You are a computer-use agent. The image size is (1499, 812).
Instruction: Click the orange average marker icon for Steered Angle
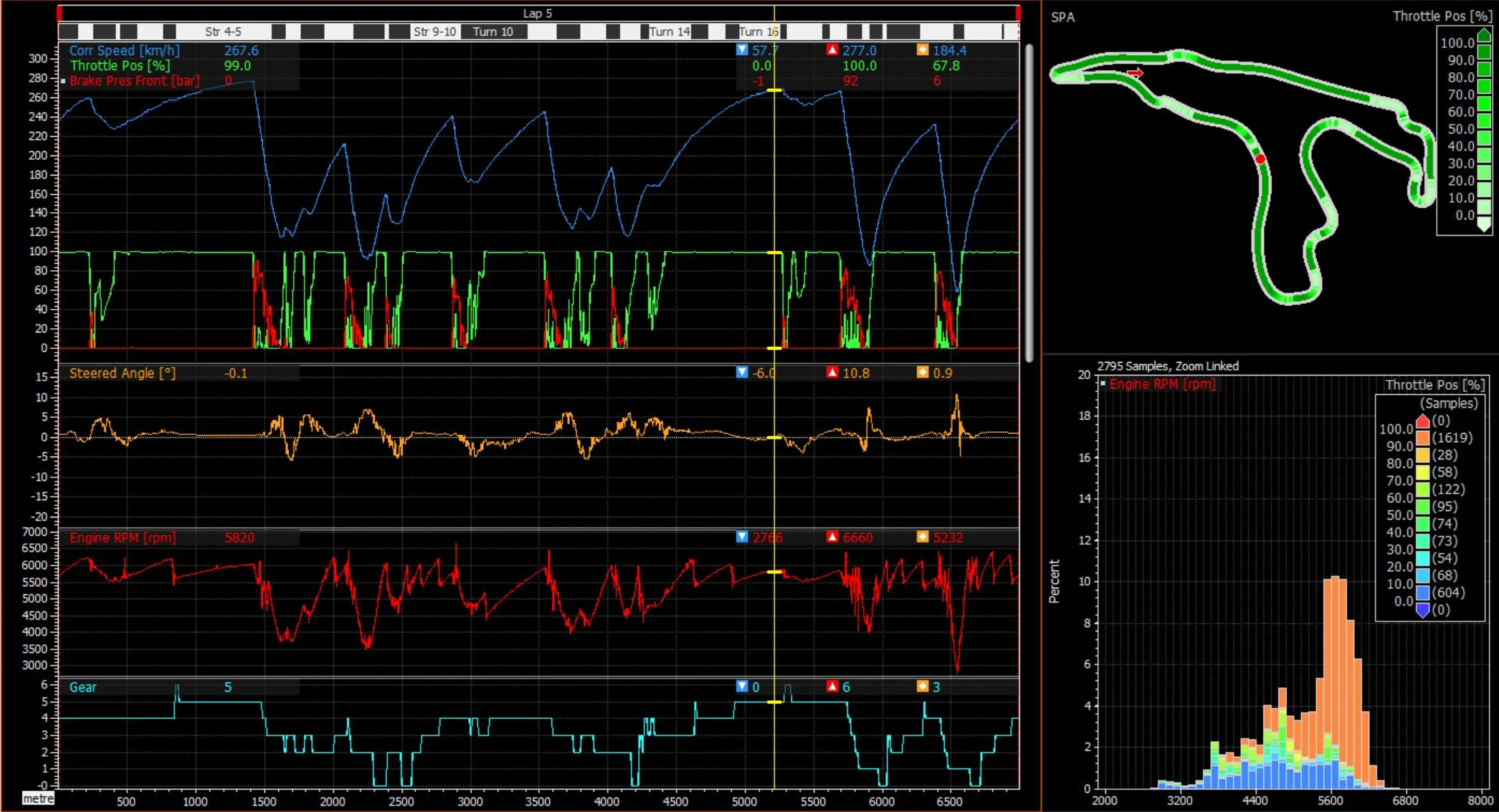(923, 373)
